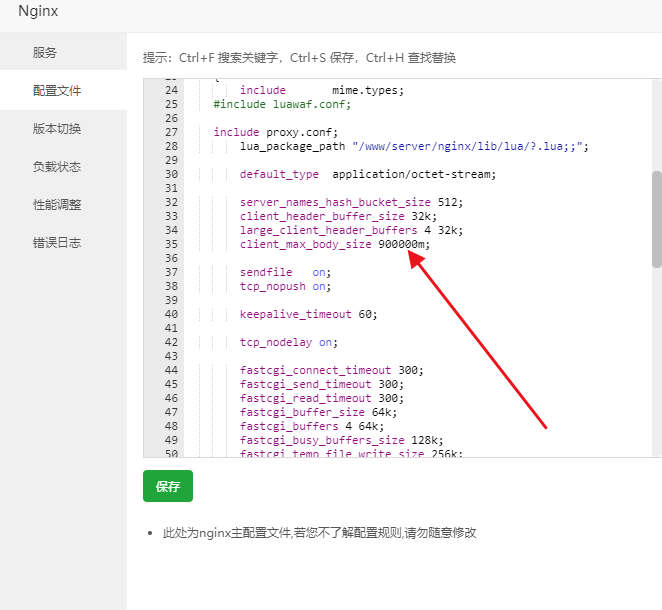
Task: Click 'default_type' directive on line 30
Action: pos(279,174)
